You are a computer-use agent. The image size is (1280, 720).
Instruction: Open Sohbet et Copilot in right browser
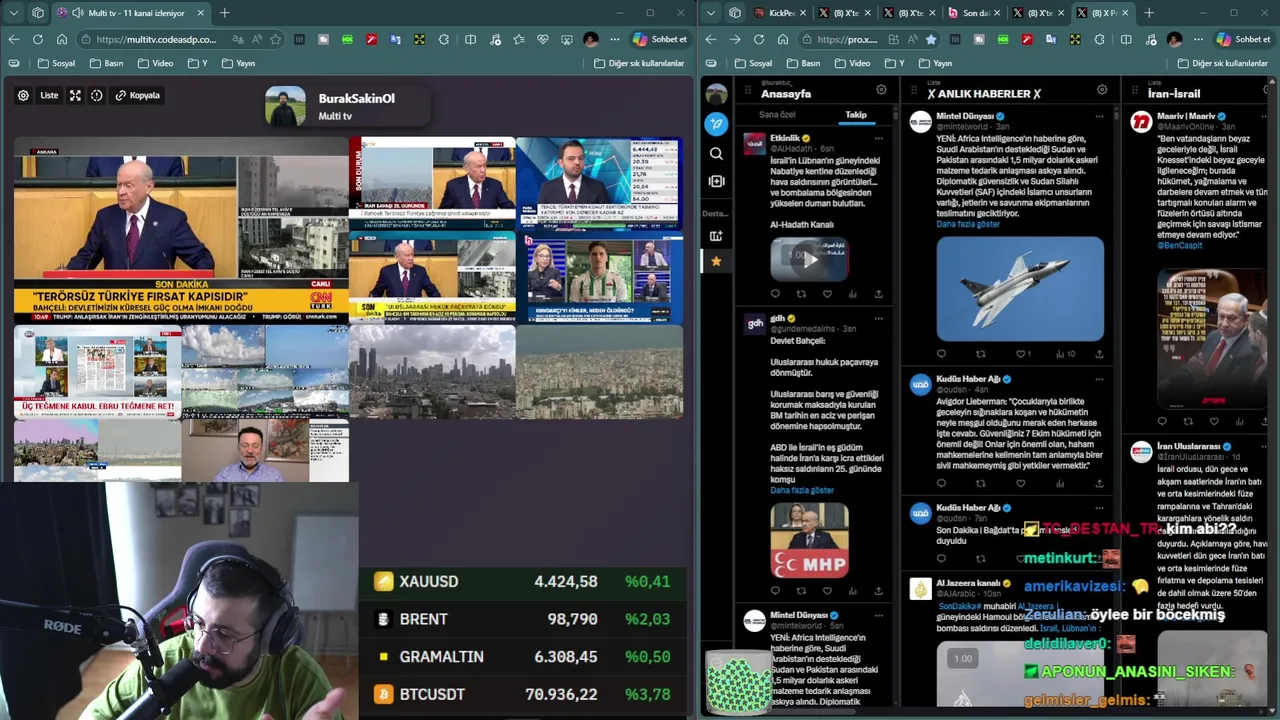click(x=1243, y=39)
